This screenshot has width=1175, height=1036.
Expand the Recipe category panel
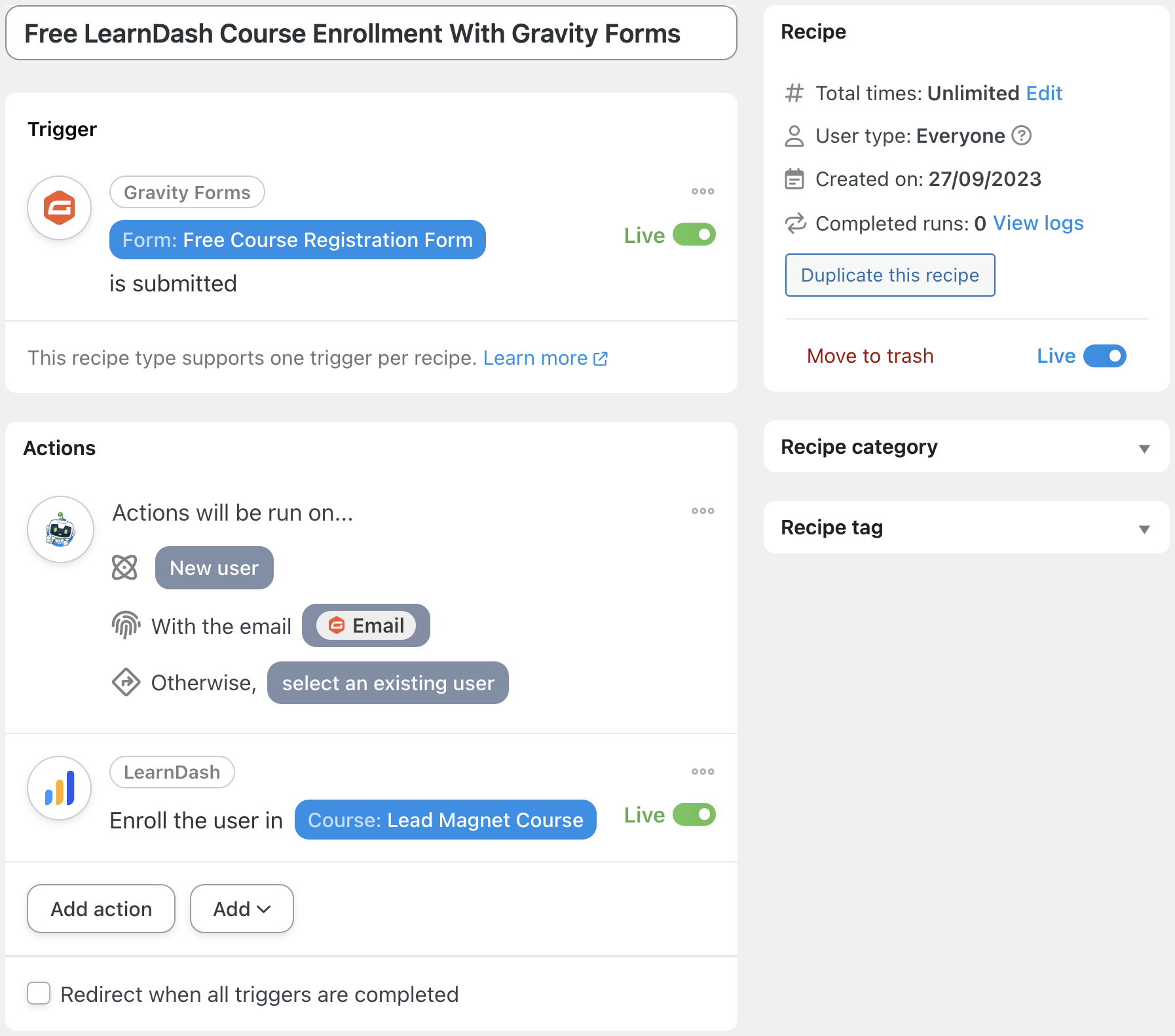[967, 447]
